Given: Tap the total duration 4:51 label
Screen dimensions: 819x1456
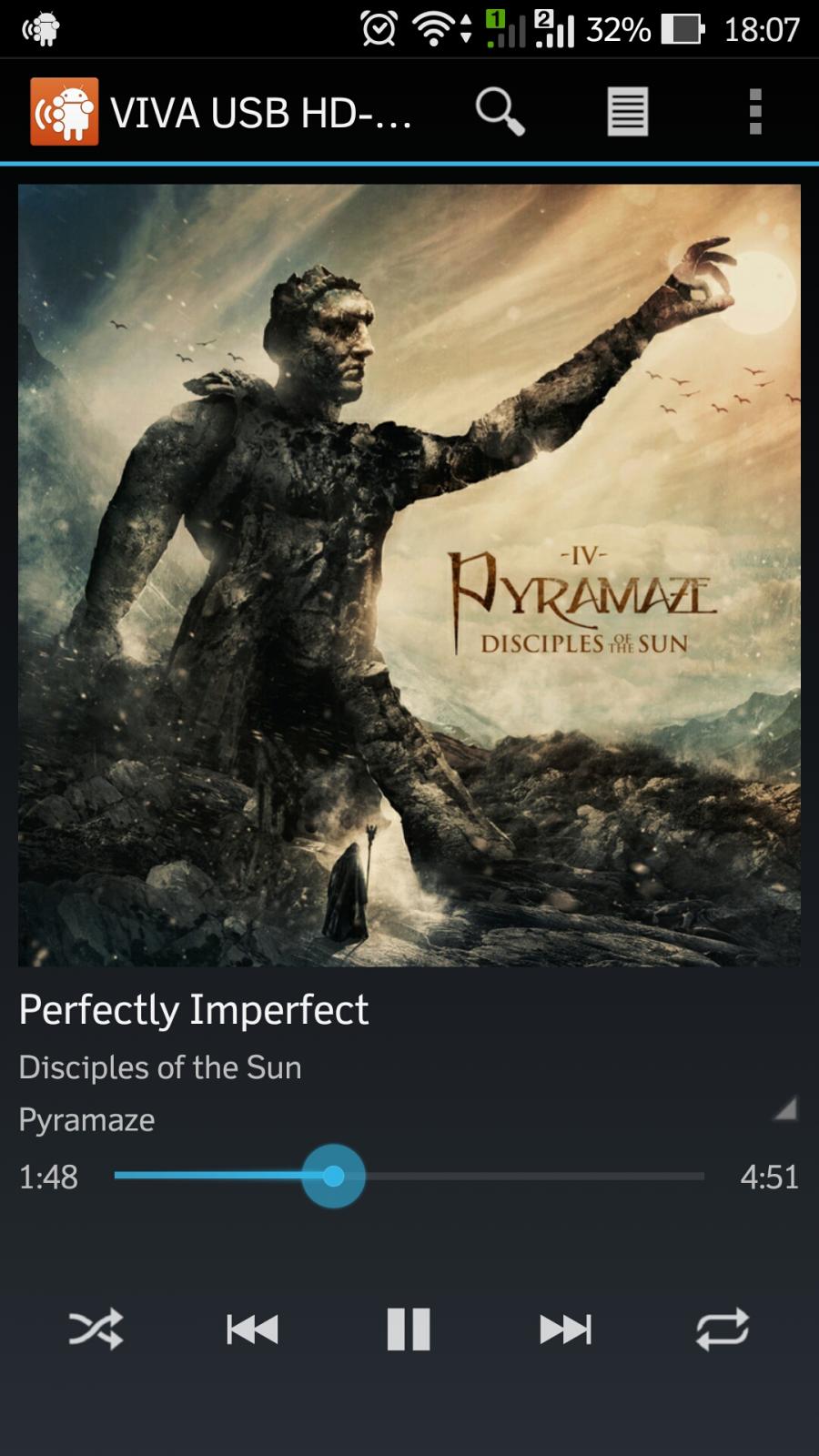Looking at the screenshot, I should pyautogui.click(x=770, y=1178).
